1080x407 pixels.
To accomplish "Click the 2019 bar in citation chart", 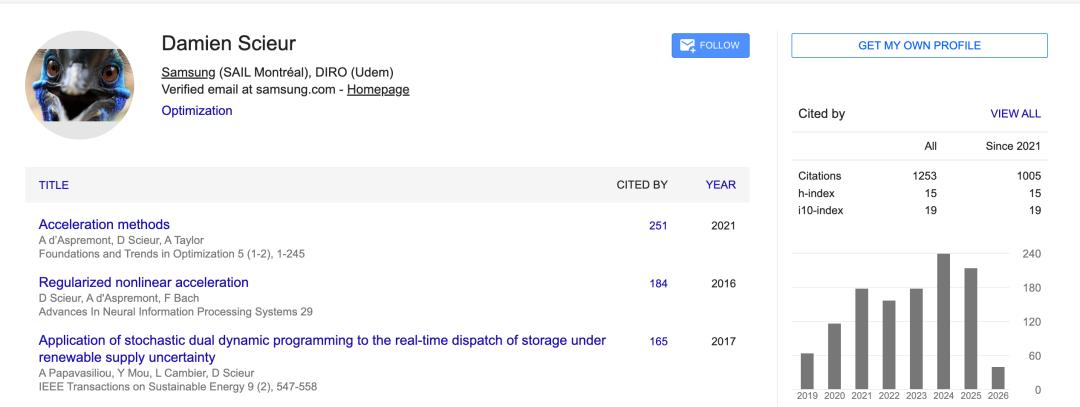I will (x=807, y=371).
